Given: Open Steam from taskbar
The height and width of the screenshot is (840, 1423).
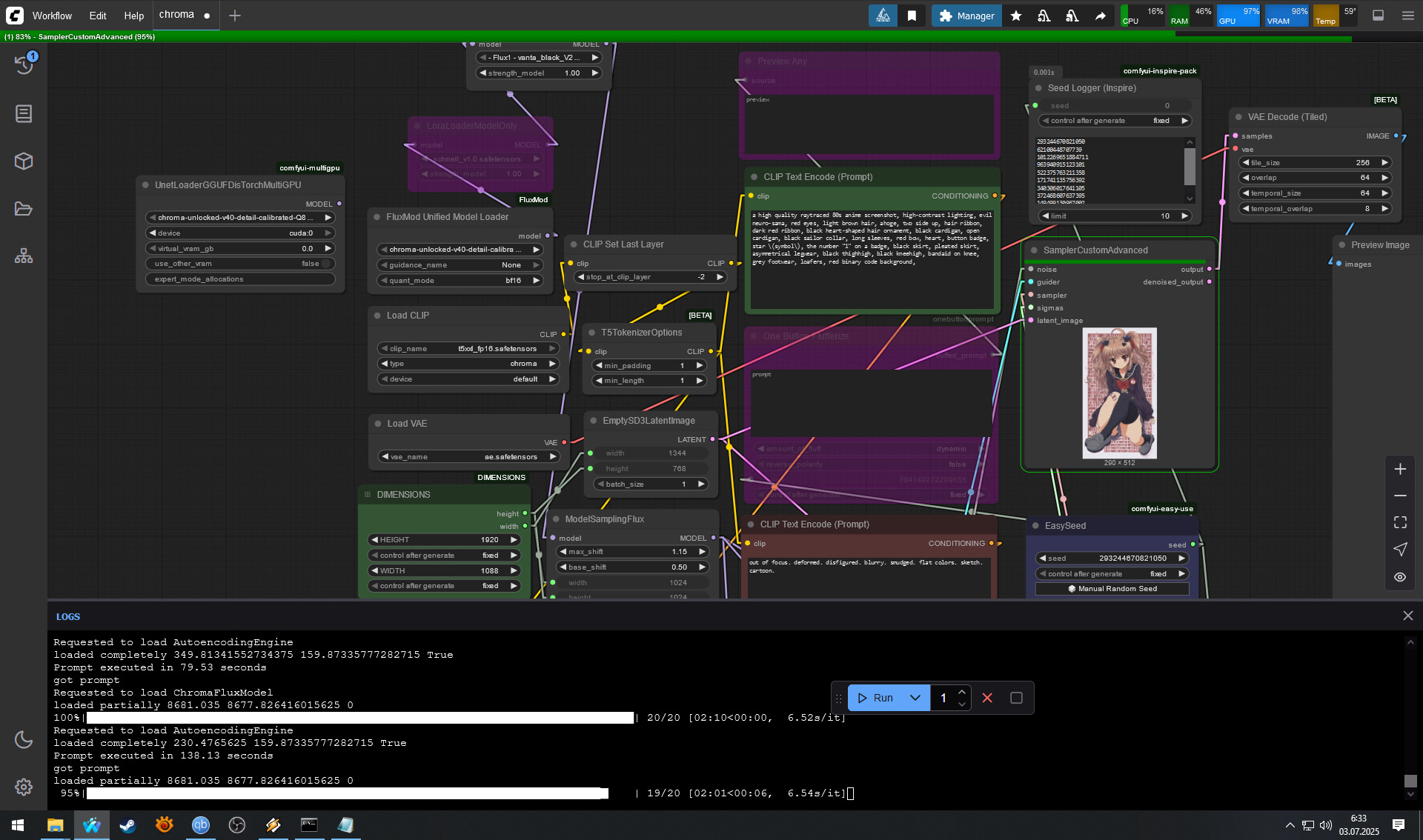Looking at the screenshot, I should 127,825.
